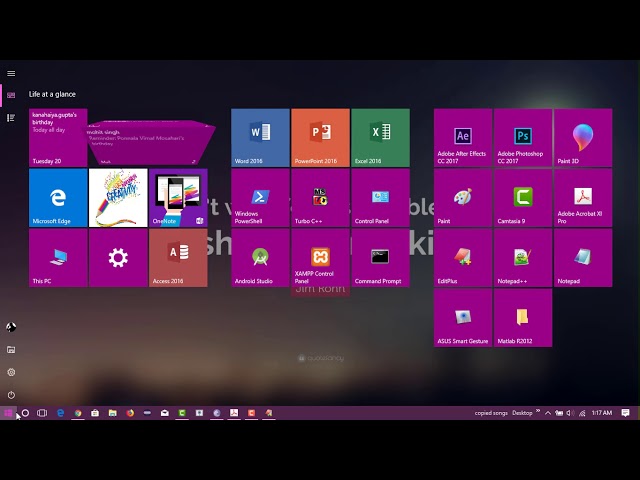The width and height of the screenshot is (640, 480).
Task: Open the calendar tile showing Tuesday 20
Action: point(58,137)
